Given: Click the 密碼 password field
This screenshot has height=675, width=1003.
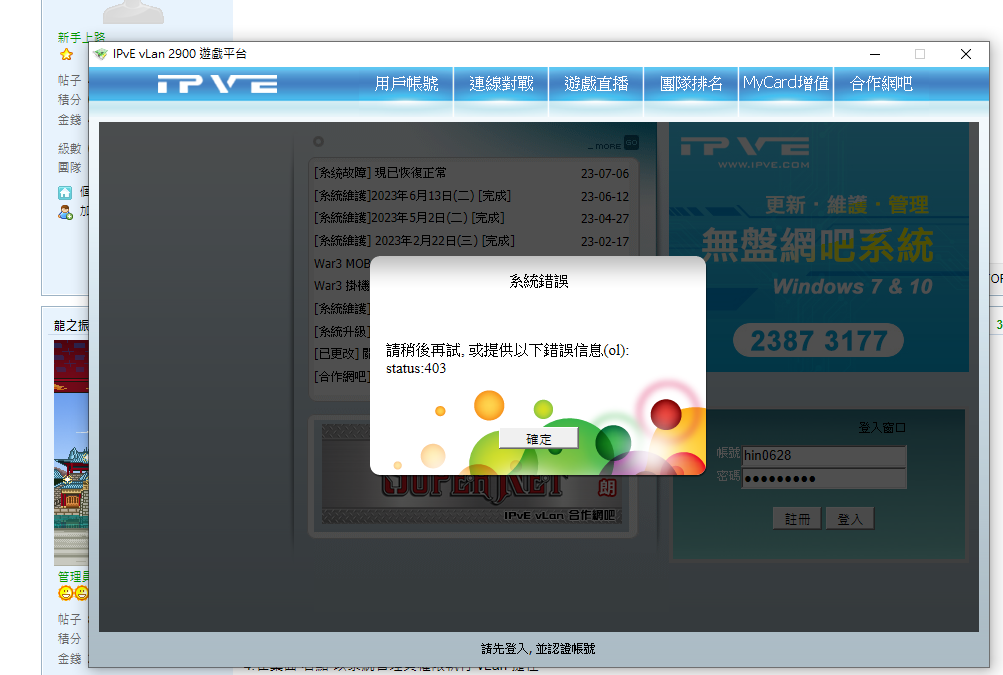Looking at the screenshot, I should pyautogui.click(x=824, y=479).
